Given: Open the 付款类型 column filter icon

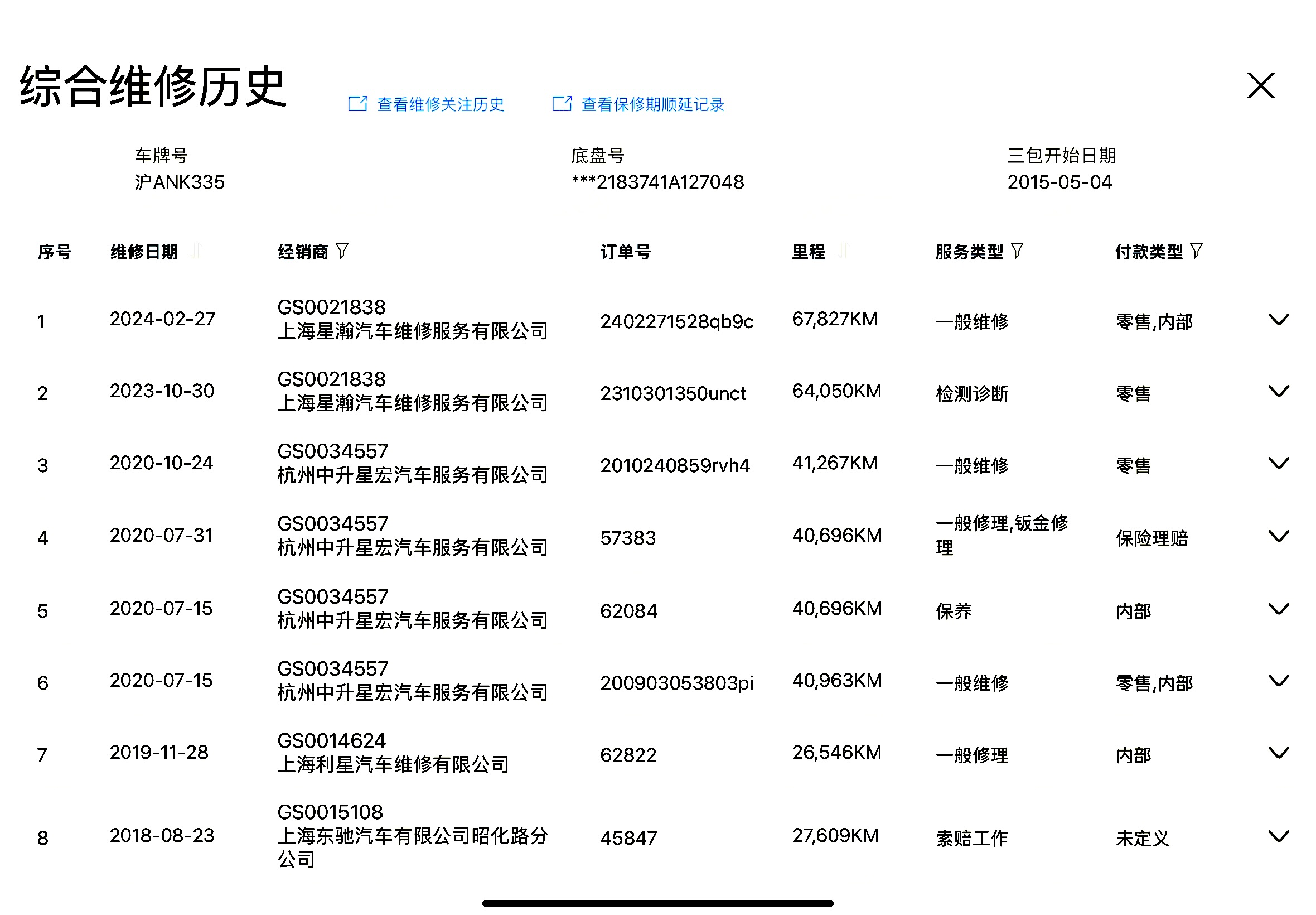Looking at the screenshot, I should click(x=1196, y=251).
